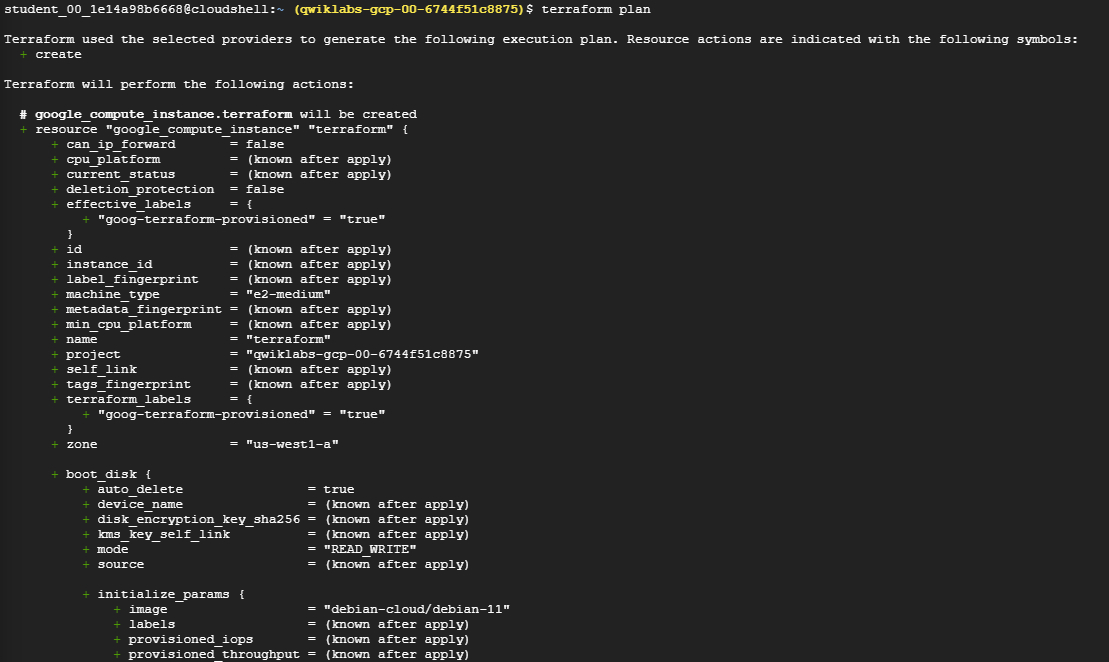
Task: Click the '# google_compute_instance.terraform' heading
Action: tap(156, 114)
